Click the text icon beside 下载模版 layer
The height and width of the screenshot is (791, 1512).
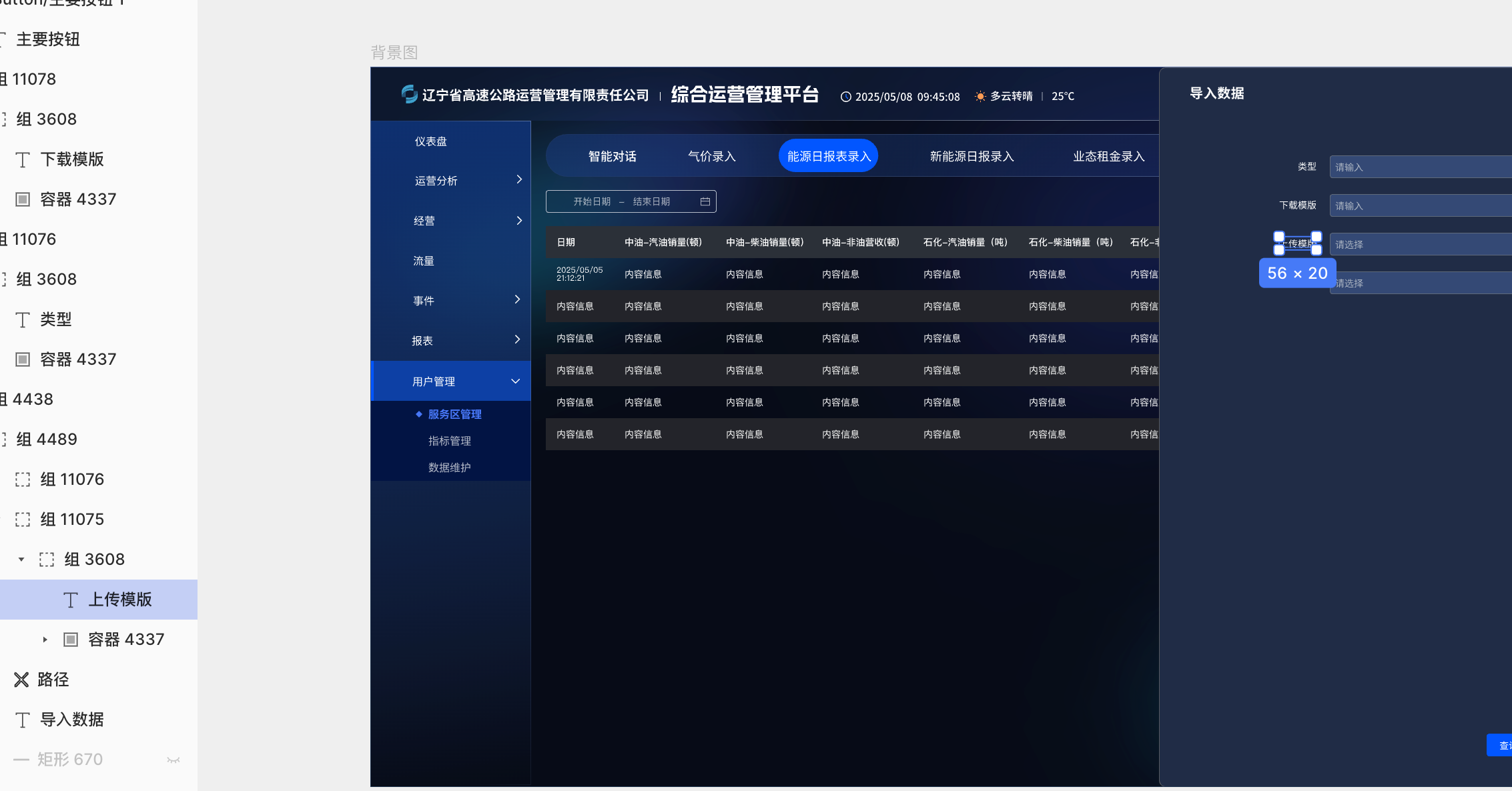click(23, 159)
